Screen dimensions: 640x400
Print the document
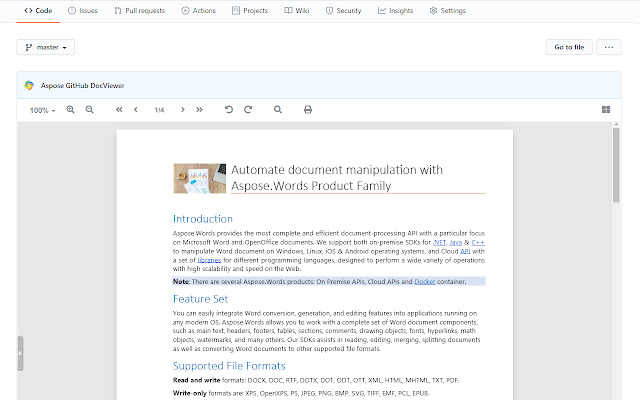coord(308,109)
